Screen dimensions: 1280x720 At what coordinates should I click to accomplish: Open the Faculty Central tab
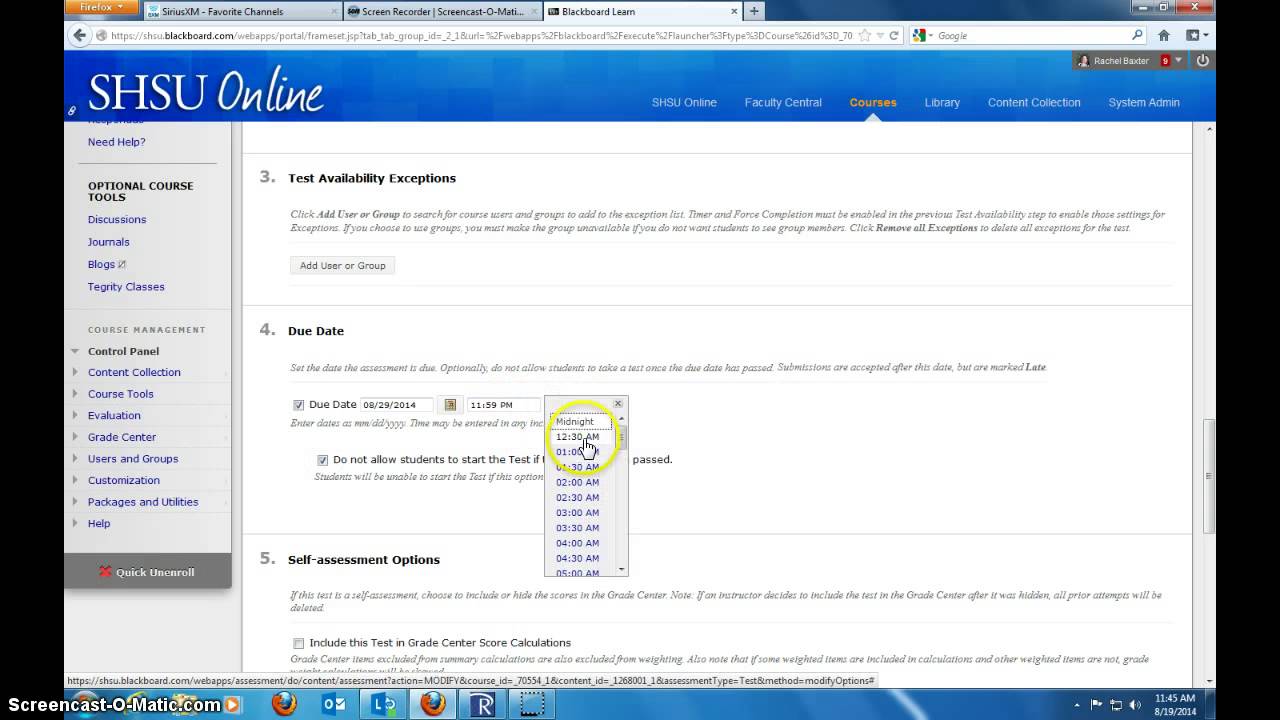(x=783, y=102)
